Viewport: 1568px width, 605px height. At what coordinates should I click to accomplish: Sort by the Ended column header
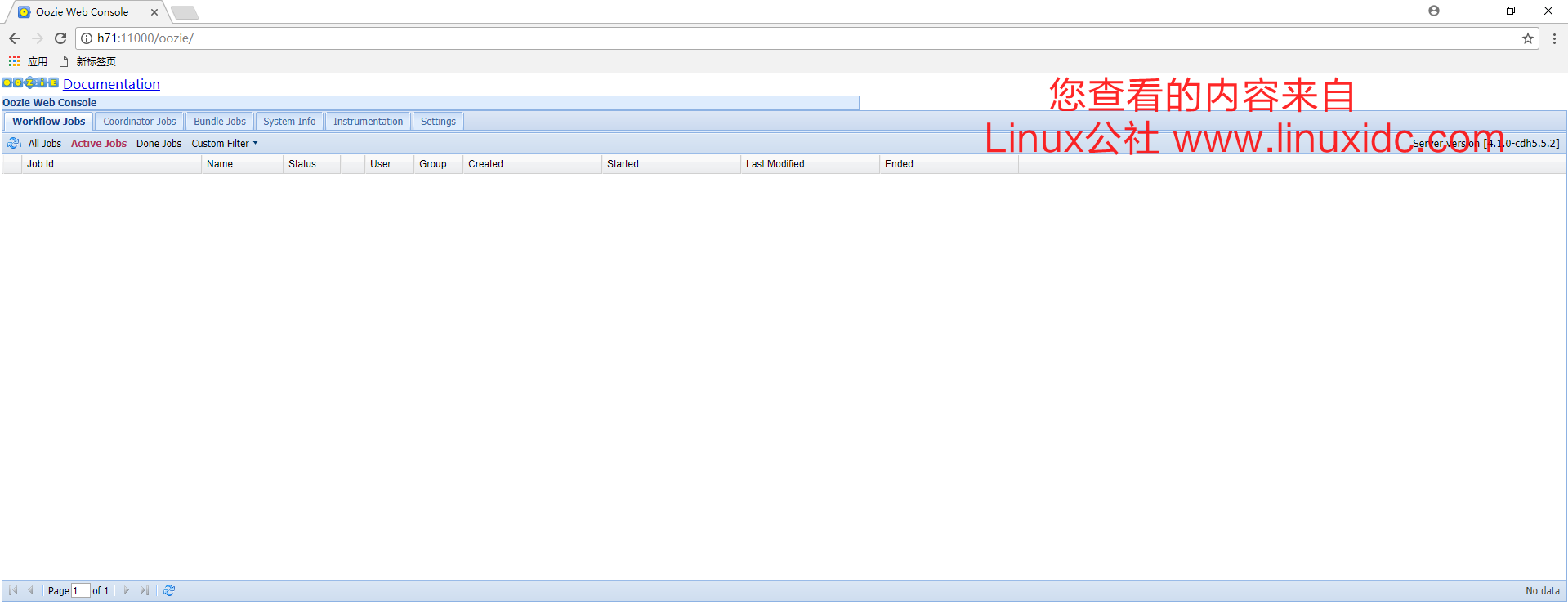click(949, 164)
